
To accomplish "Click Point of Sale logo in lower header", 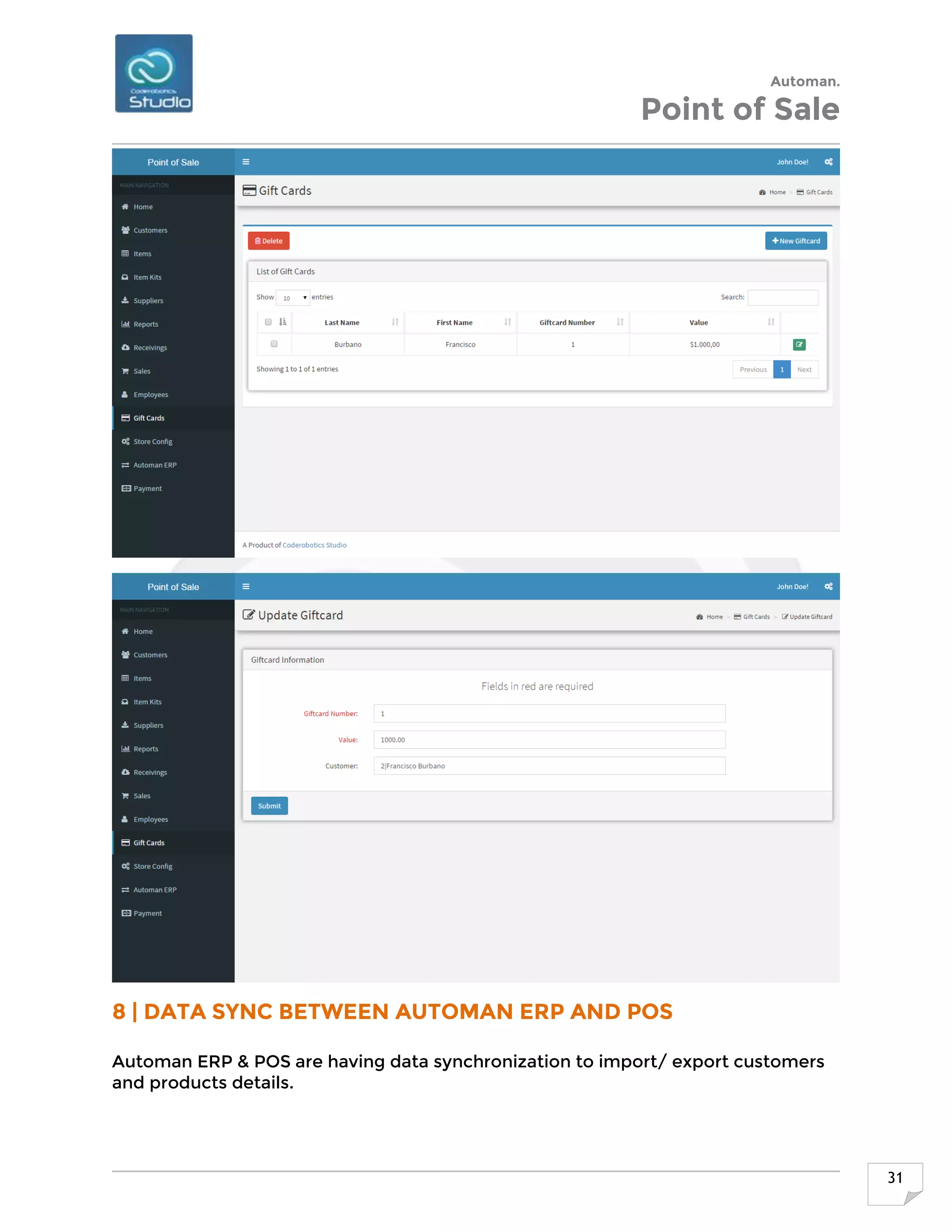I will tap(173, 587).
